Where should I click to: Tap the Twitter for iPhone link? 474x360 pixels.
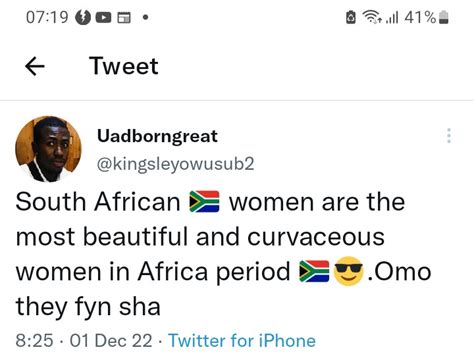242,341
